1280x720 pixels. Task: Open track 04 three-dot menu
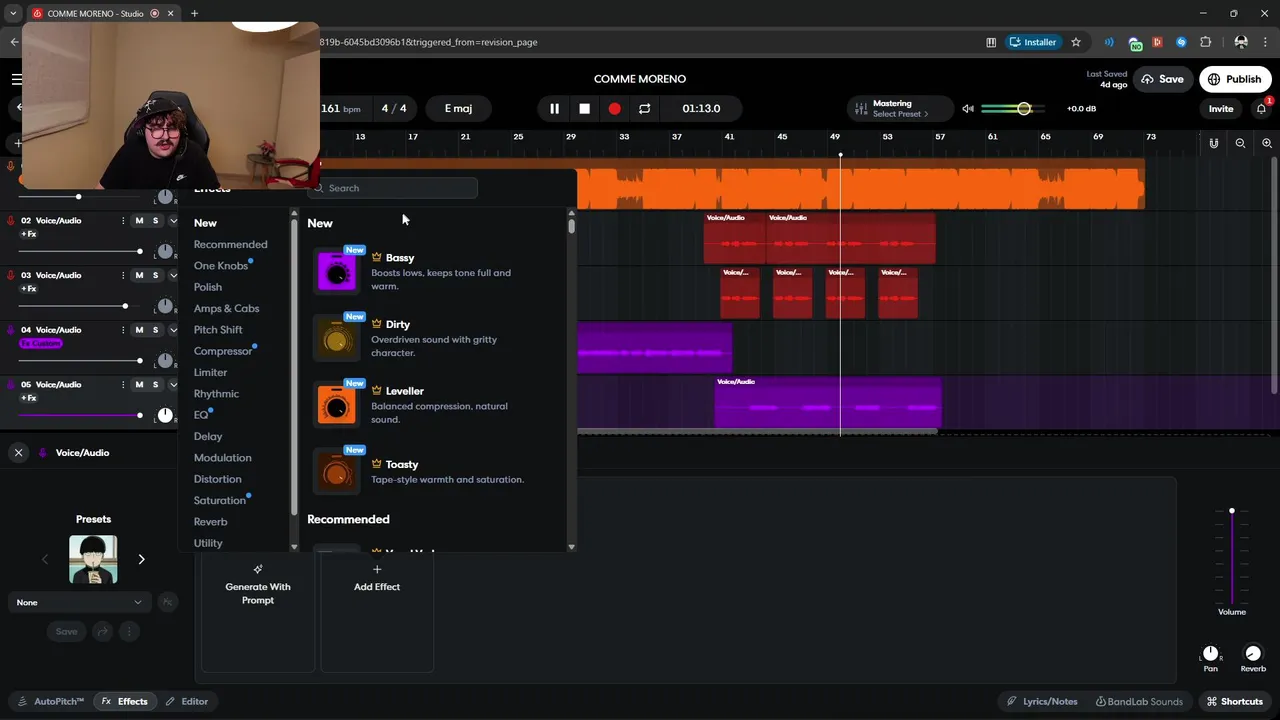pos(123,330)
